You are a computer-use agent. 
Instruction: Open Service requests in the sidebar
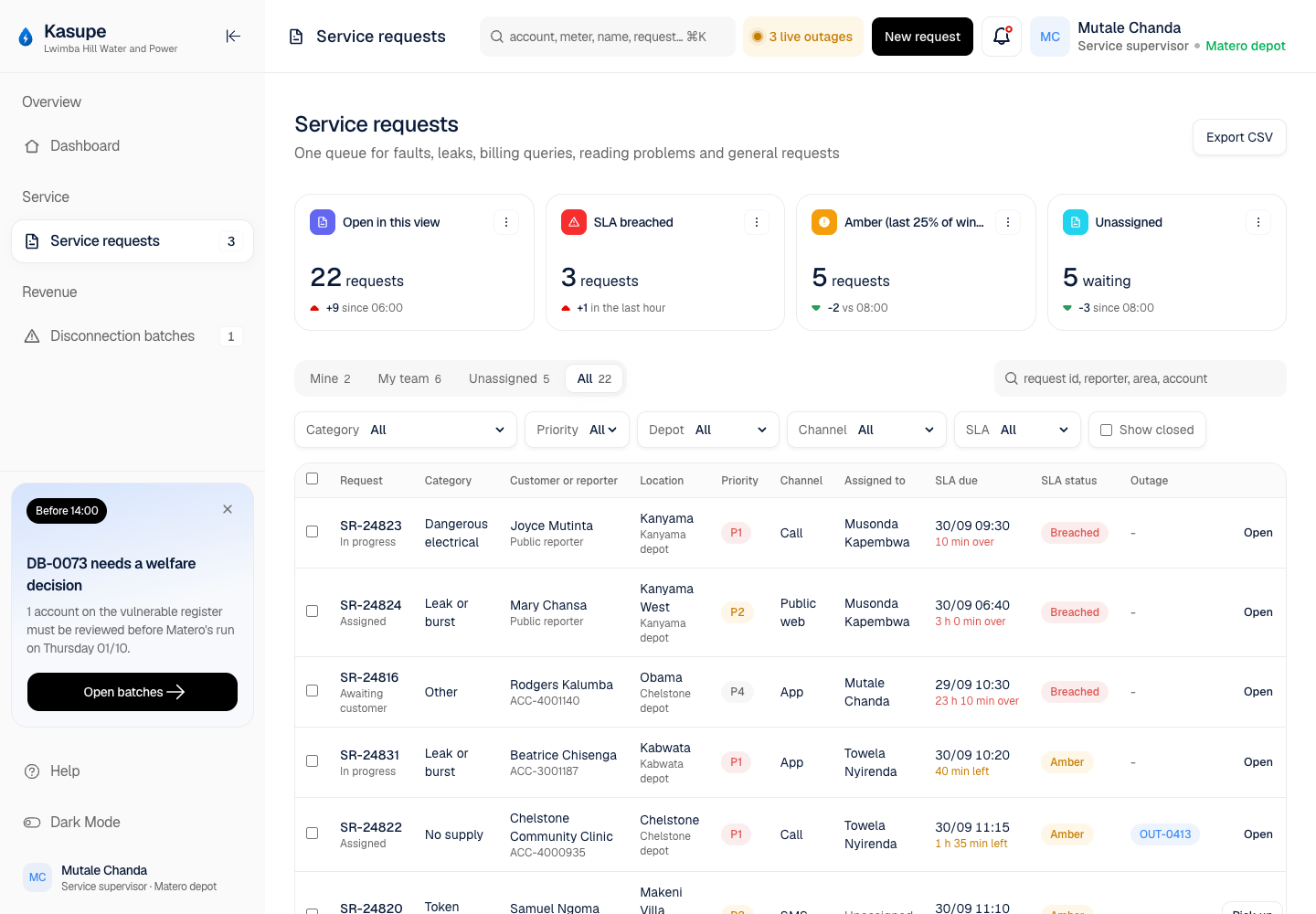pos(133,241)
